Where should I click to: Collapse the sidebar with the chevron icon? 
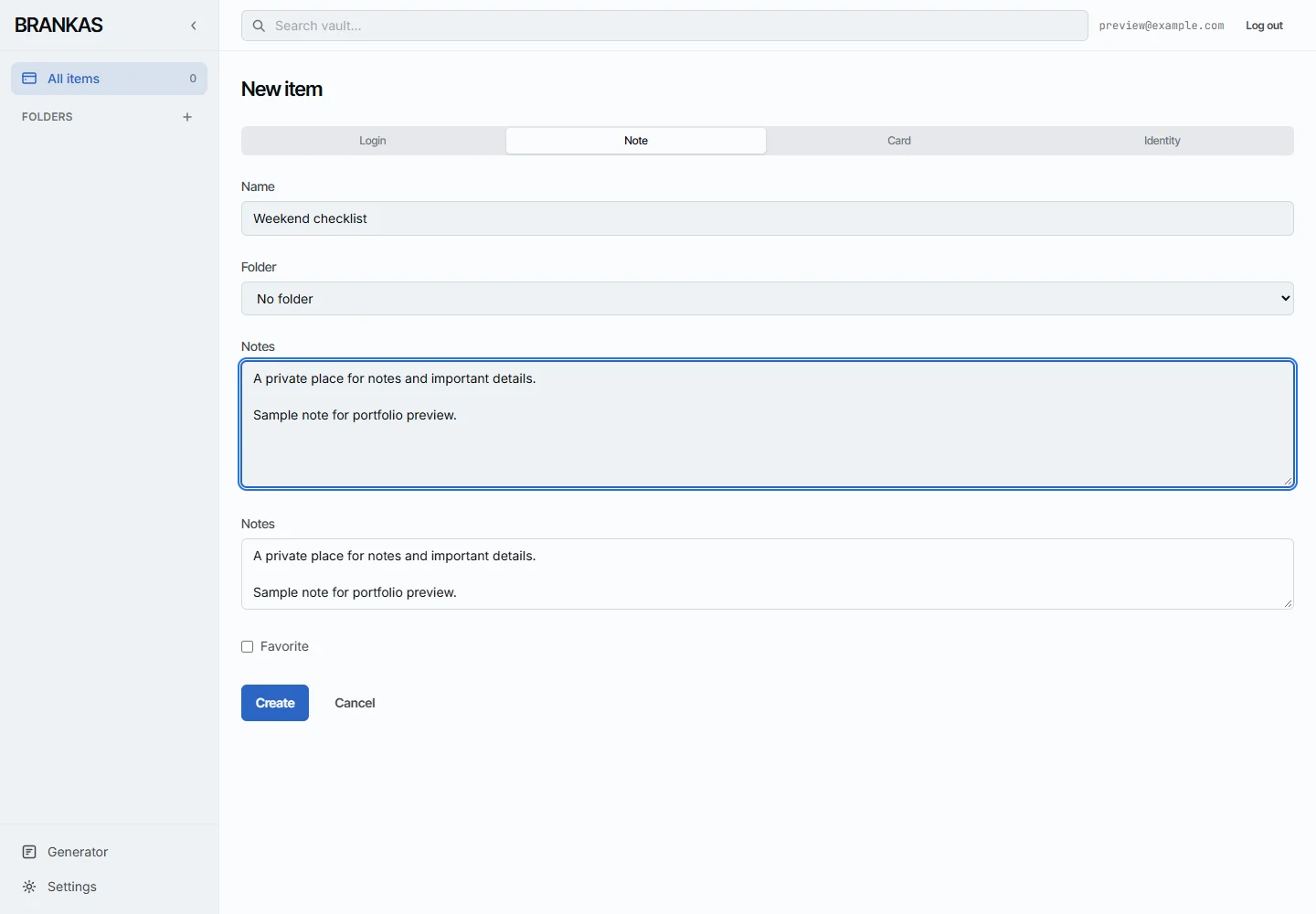[193, 26]
